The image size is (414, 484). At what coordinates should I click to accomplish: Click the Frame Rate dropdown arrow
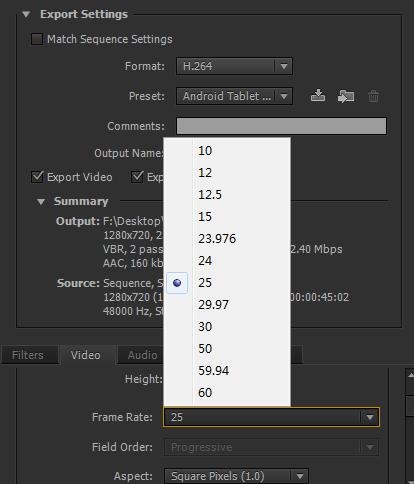370,417
